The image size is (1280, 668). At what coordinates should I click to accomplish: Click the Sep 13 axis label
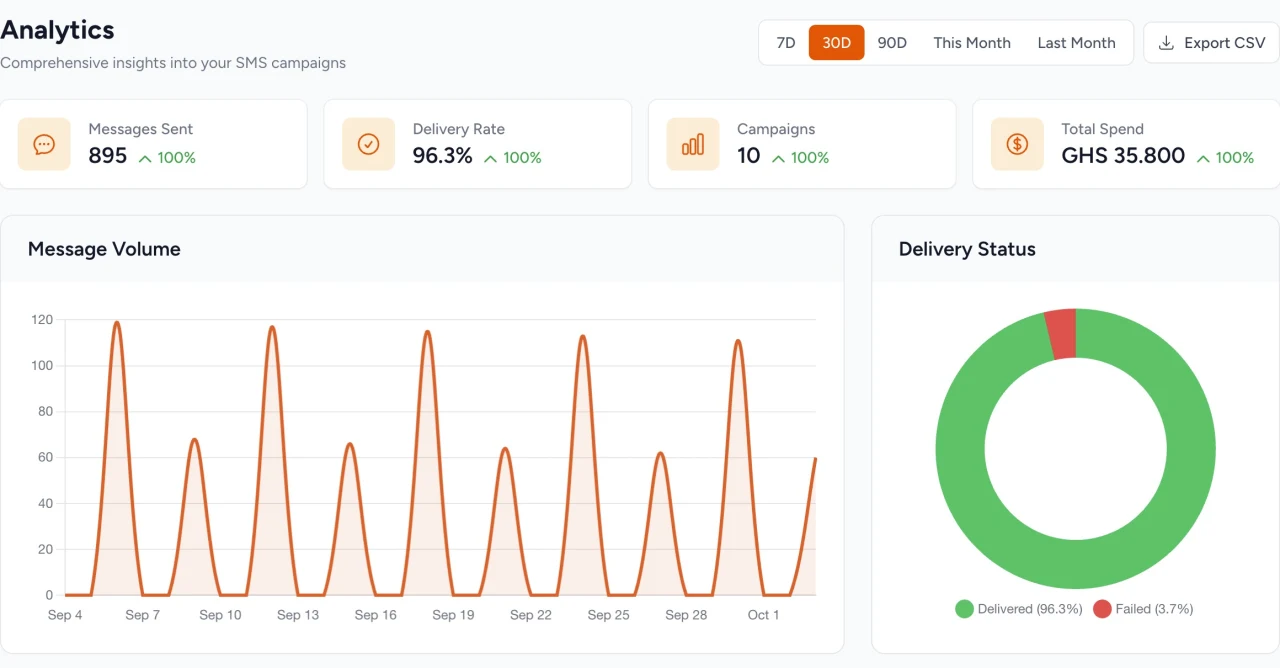coord(298,615)
